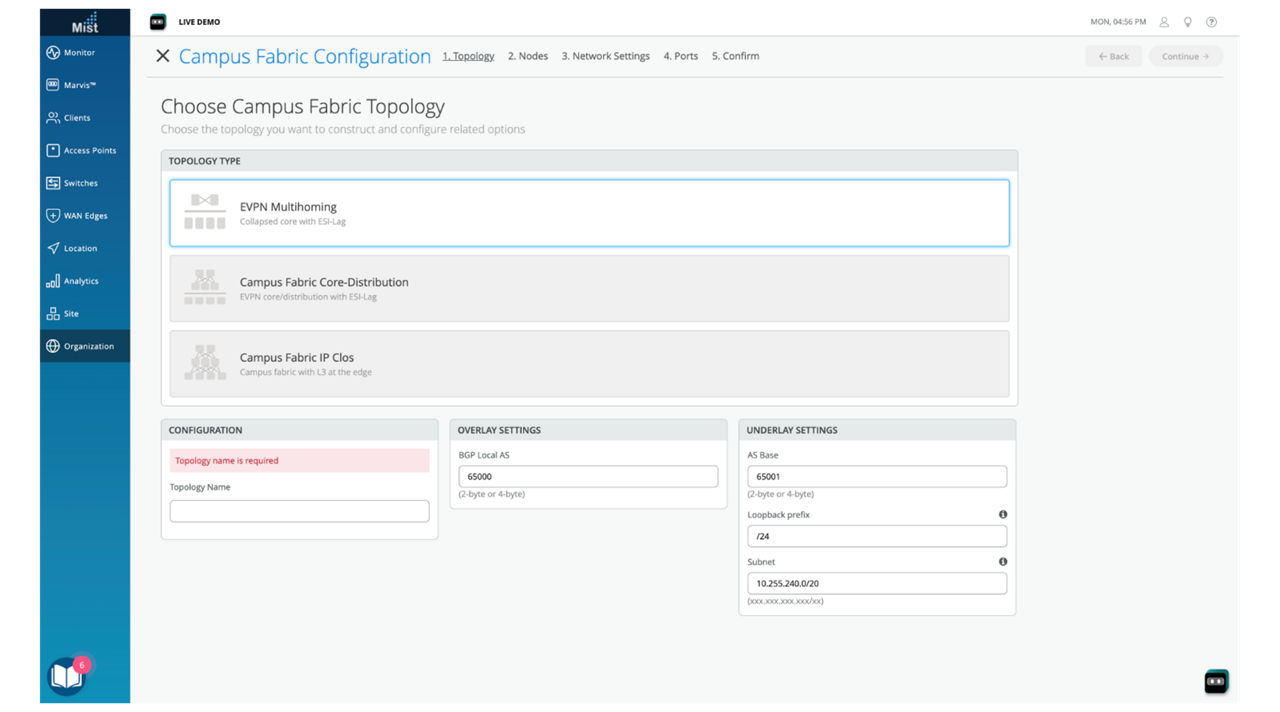Jump to the 5. Confirm step
The height and width of the screenshot is (712, 1280).
pyautogui.click(x=735, y=56)
